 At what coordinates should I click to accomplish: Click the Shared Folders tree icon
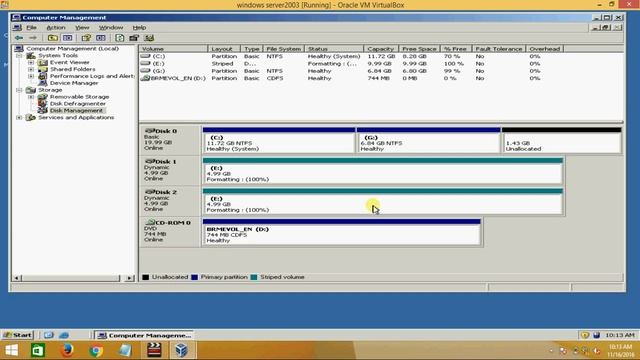pos(43,69)
